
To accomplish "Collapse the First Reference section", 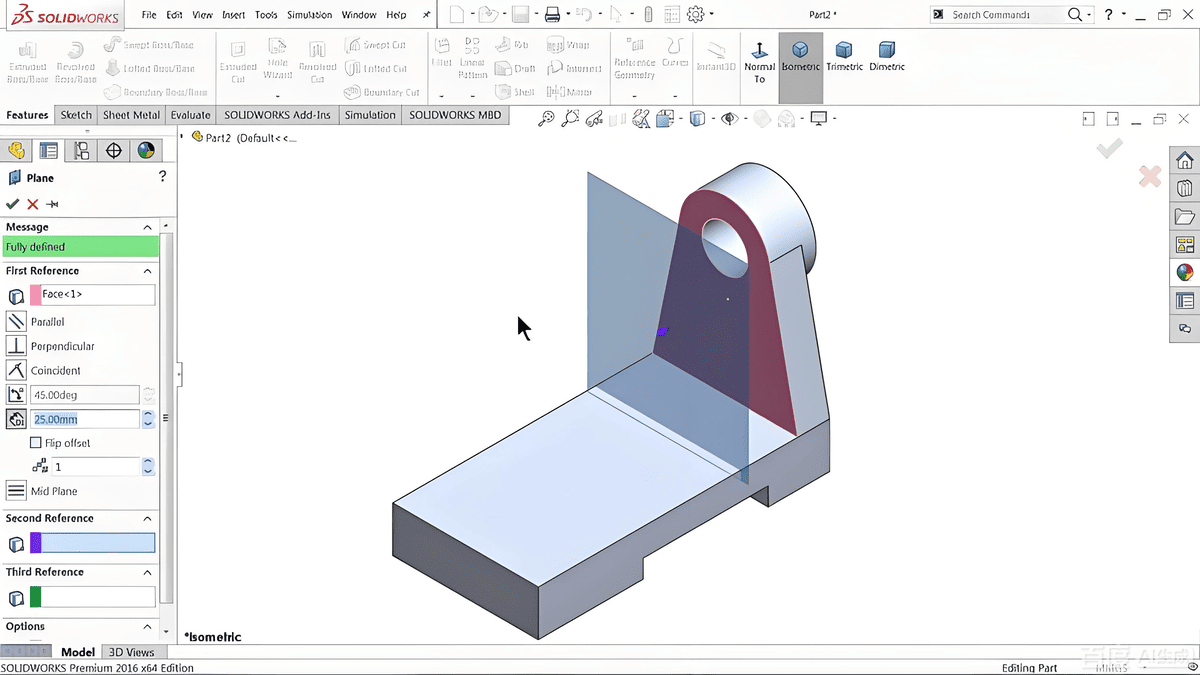I will 146,270.
